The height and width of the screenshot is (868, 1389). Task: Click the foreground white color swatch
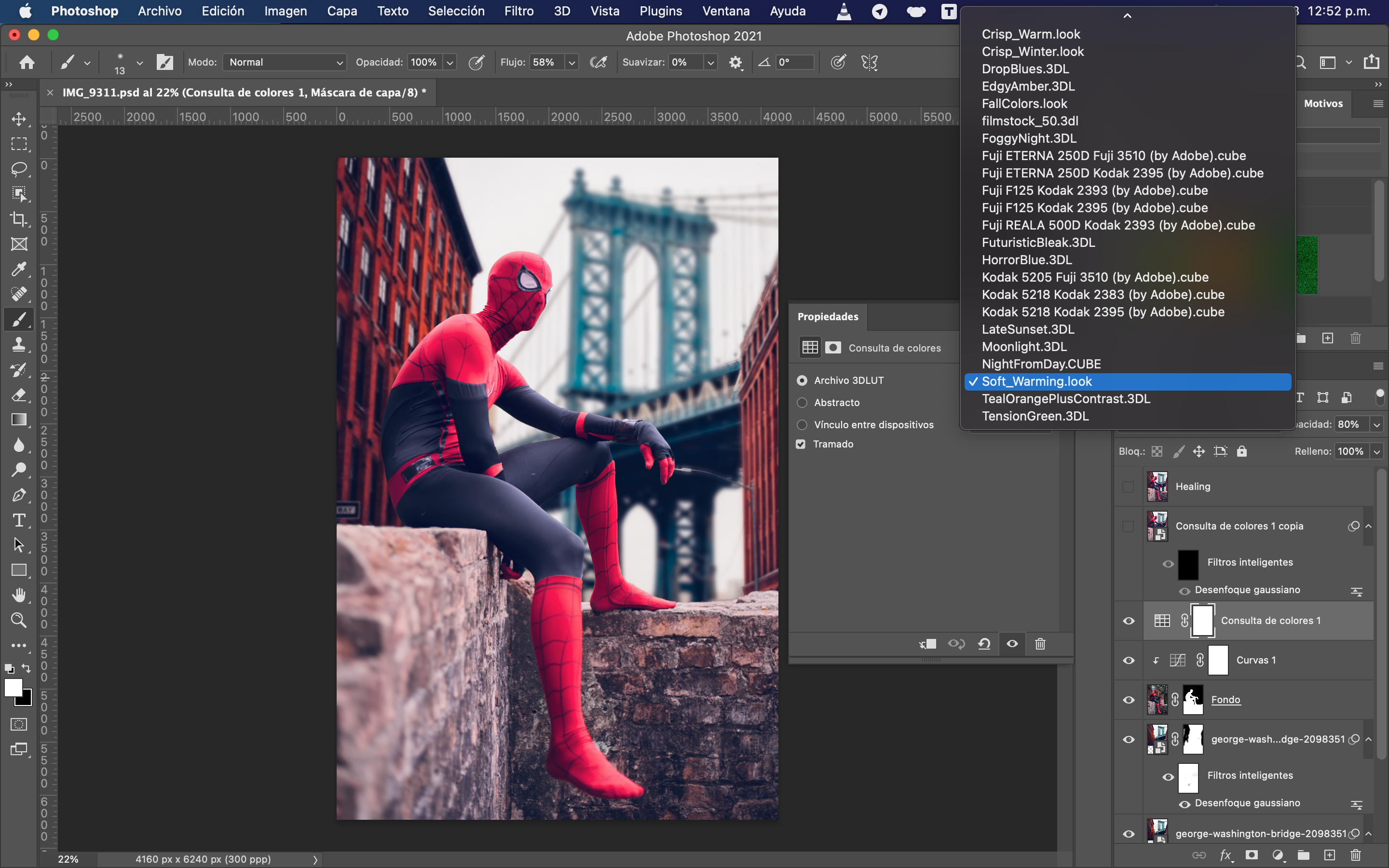pyautogui.click(x=13, y=687)
